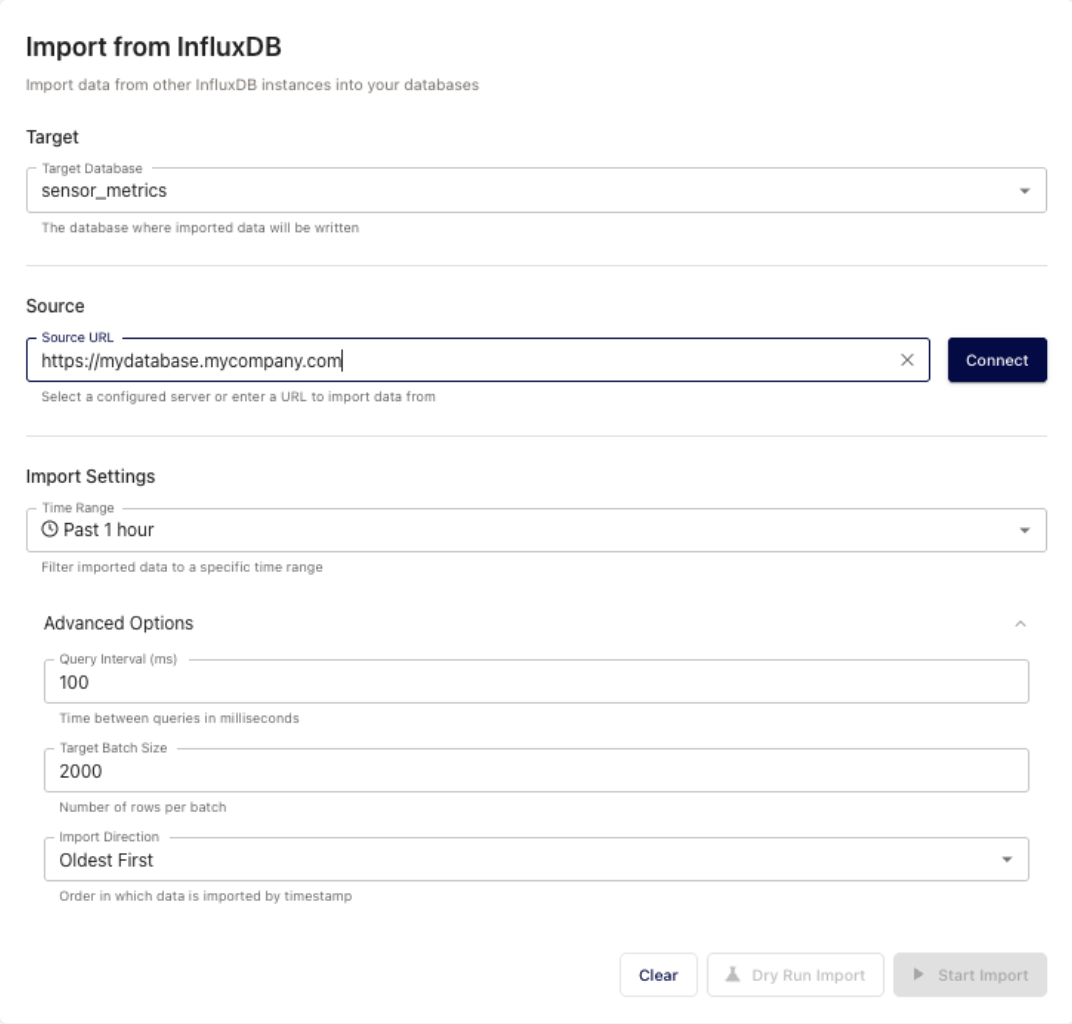Click the Connect button
Image resolution: width=1072 pixels, height=1024 pixels.
tap(997, 361)
